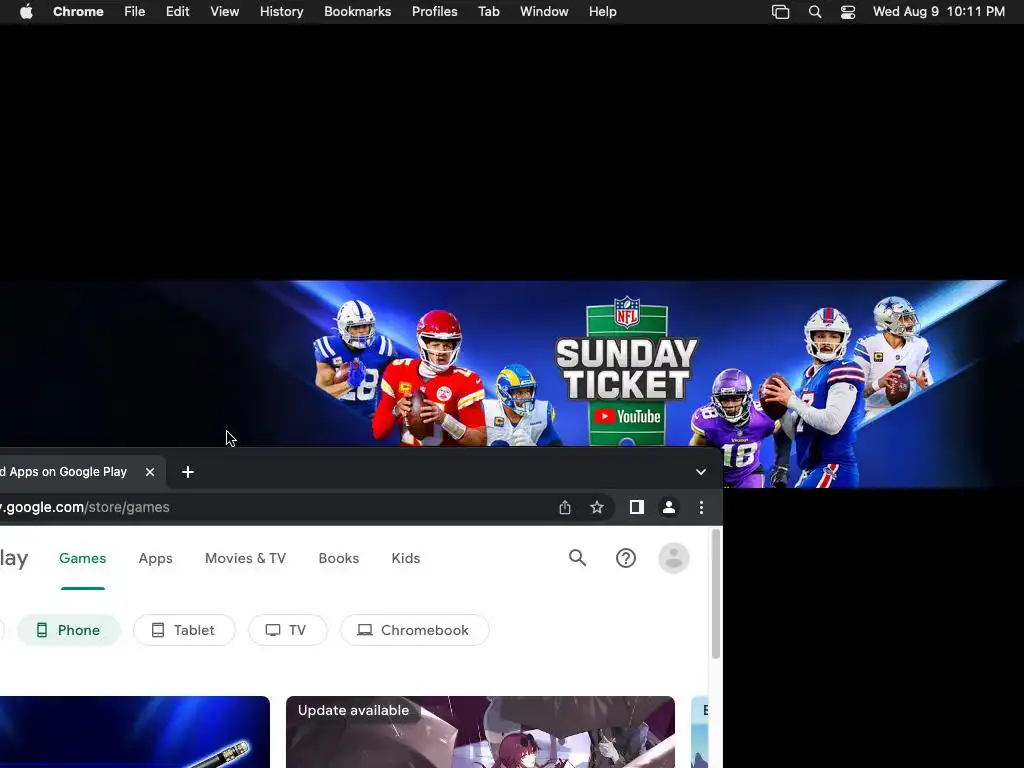Switch to the Books tab
The height and width of the screenshot is (768, 1024).
click(x=339, y=558)
